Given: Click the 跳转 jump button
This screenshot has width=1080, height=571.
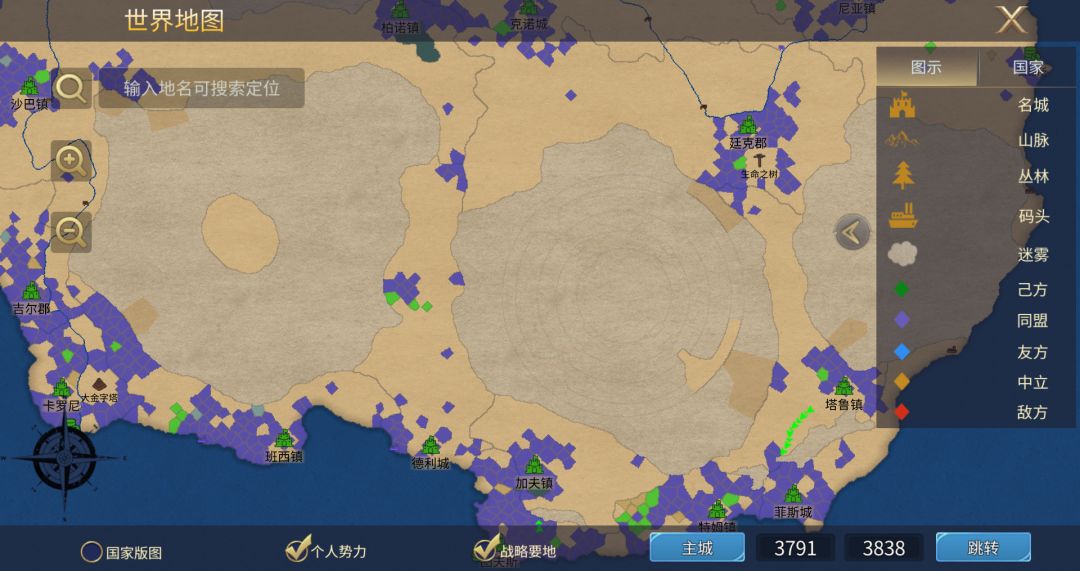Looking at the screenshot, I should tap(983, 548).
